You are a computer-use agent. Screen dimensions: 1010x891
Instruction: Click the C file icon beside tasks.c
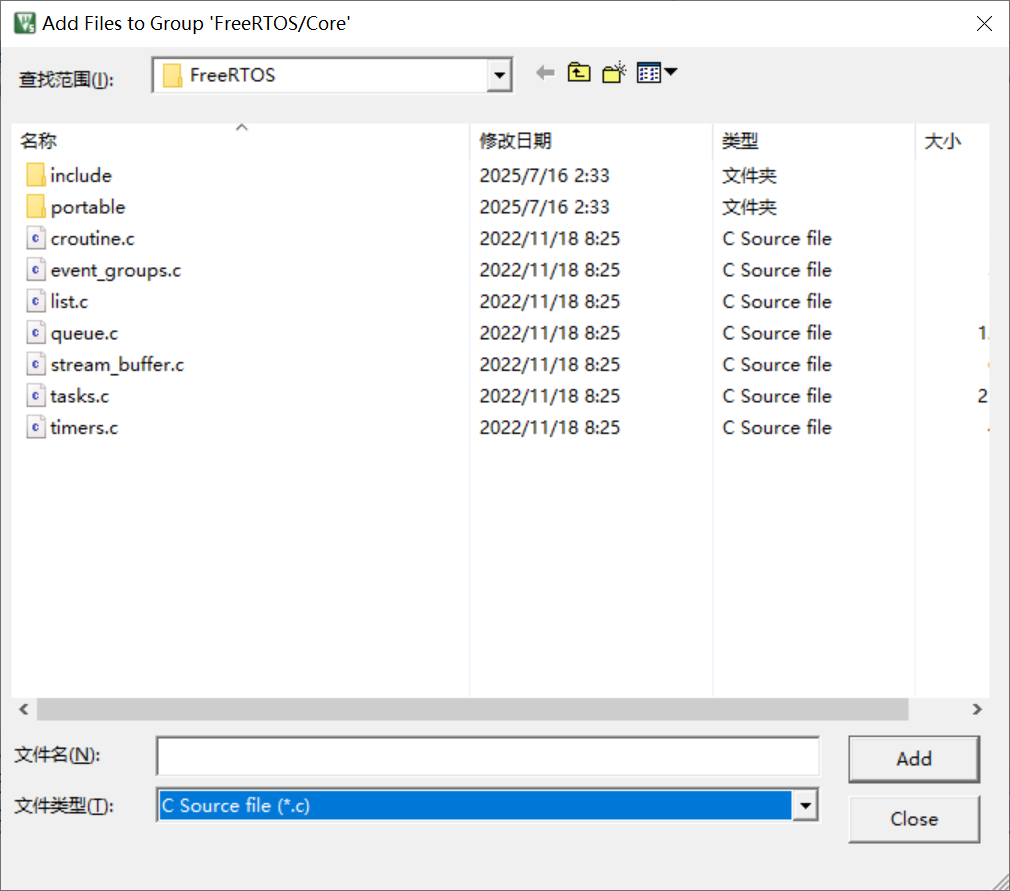coord(36,396)
